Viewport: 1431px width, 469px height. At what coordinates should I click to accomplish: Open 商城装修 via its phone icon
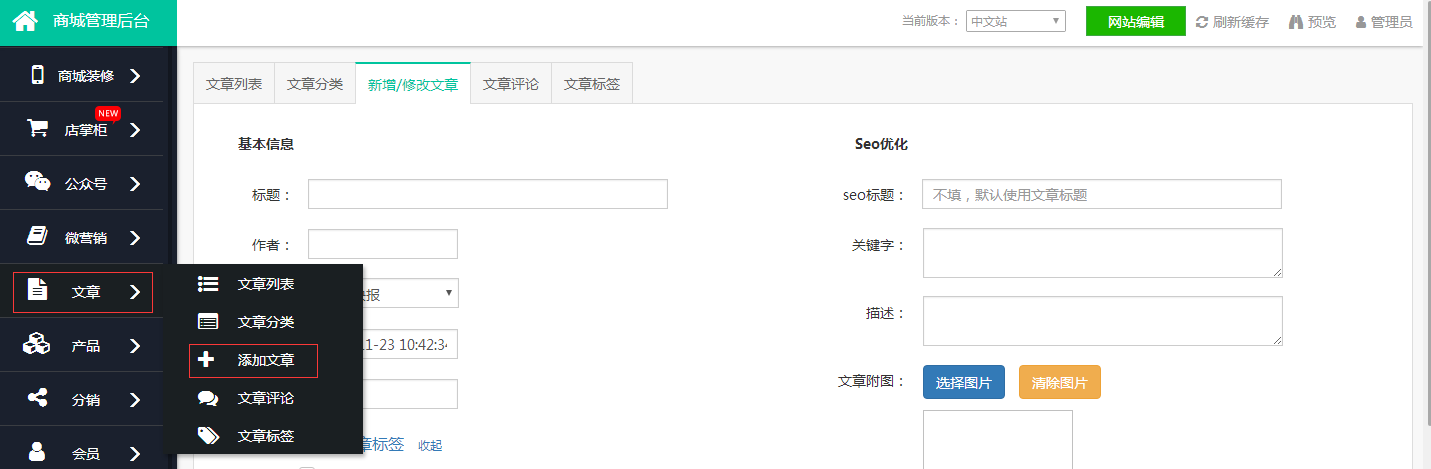pos(38,75)
